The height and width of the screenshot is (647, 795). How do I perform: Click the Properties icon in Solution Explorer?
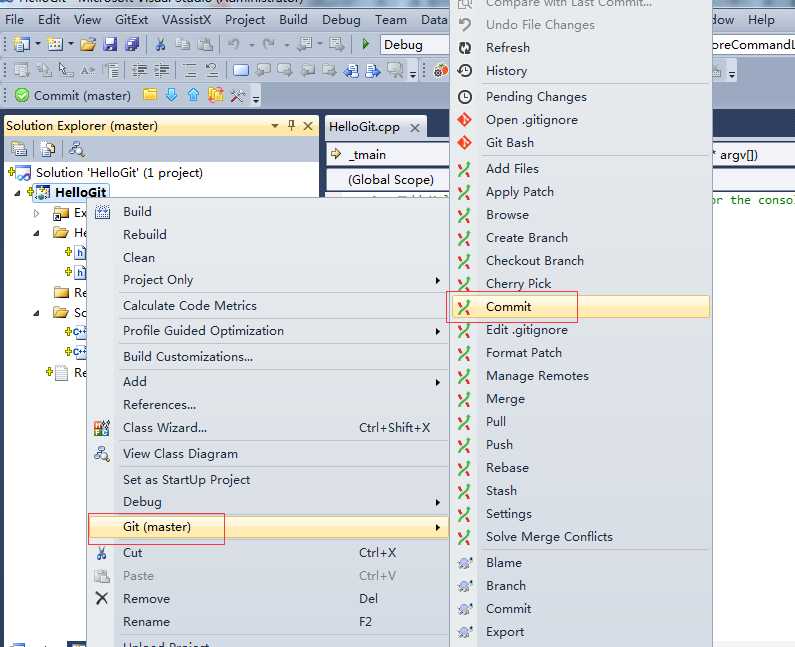click(19, 149)
